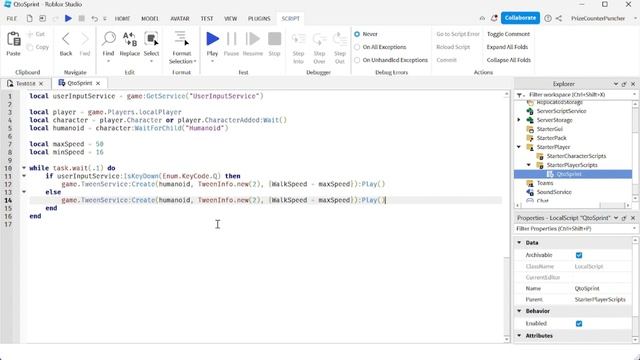Click the undo arrow in quick access bar

click(x=94, y=18)
